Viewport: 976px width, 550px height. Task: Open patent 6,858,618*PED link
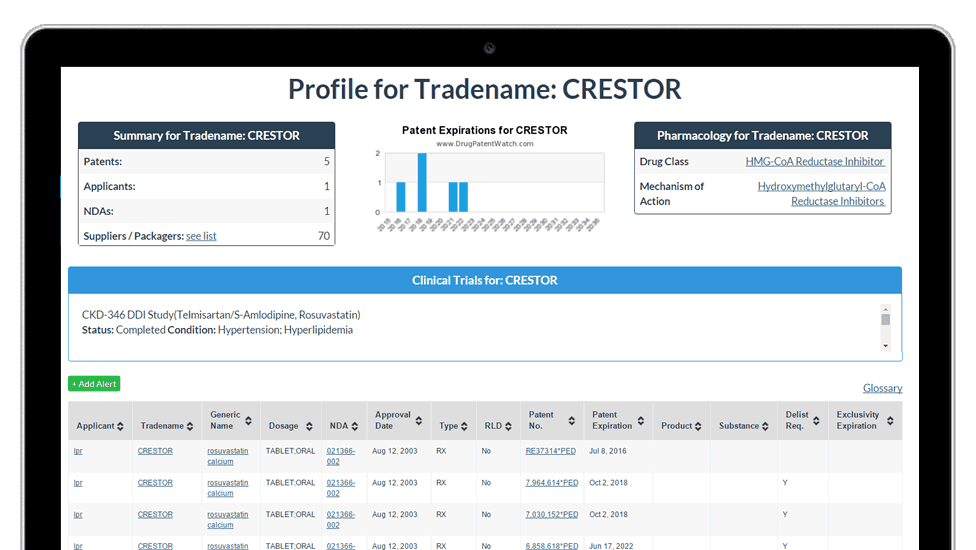[x=551, y=546]
